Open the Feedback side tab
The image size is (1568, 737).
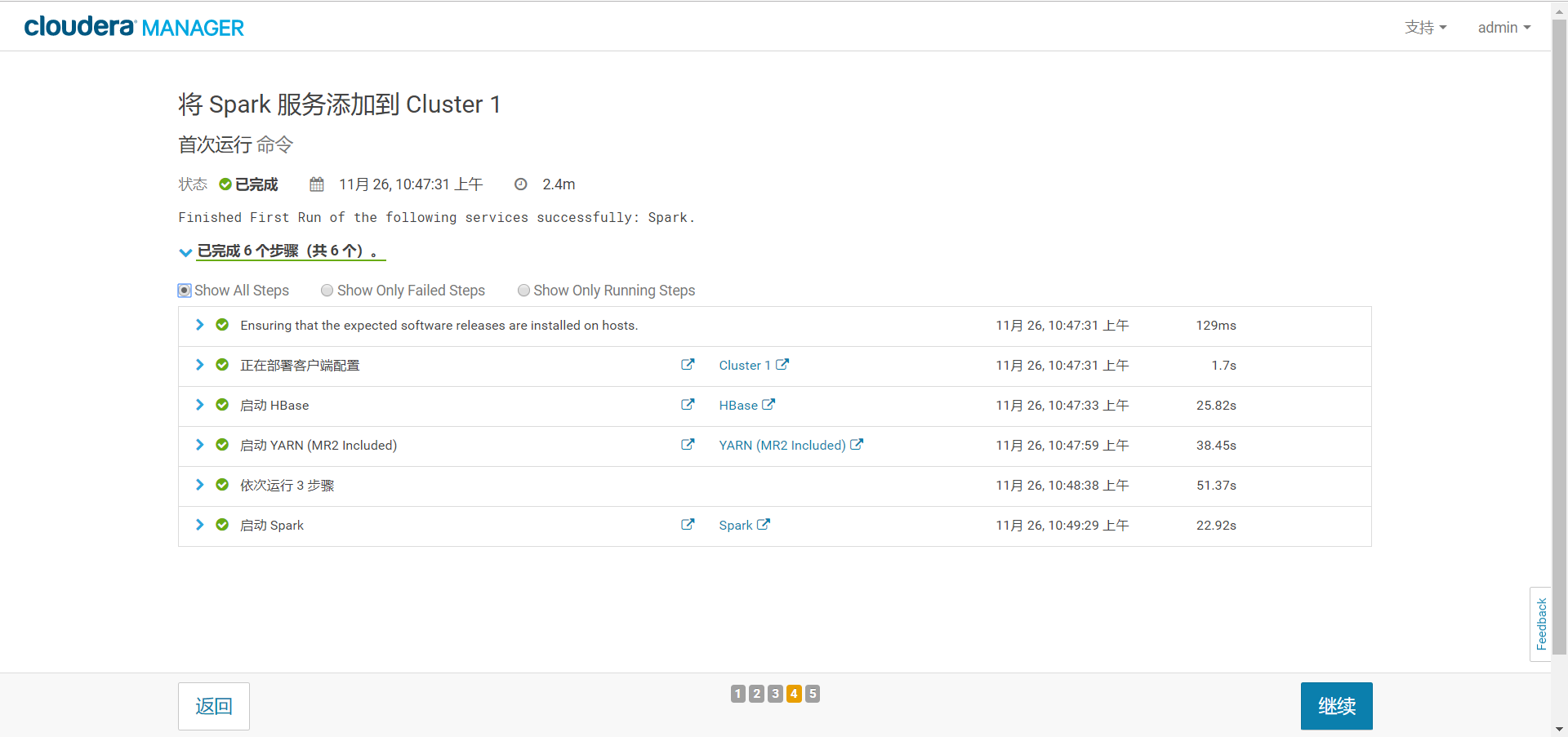[x=1541, y=624]
